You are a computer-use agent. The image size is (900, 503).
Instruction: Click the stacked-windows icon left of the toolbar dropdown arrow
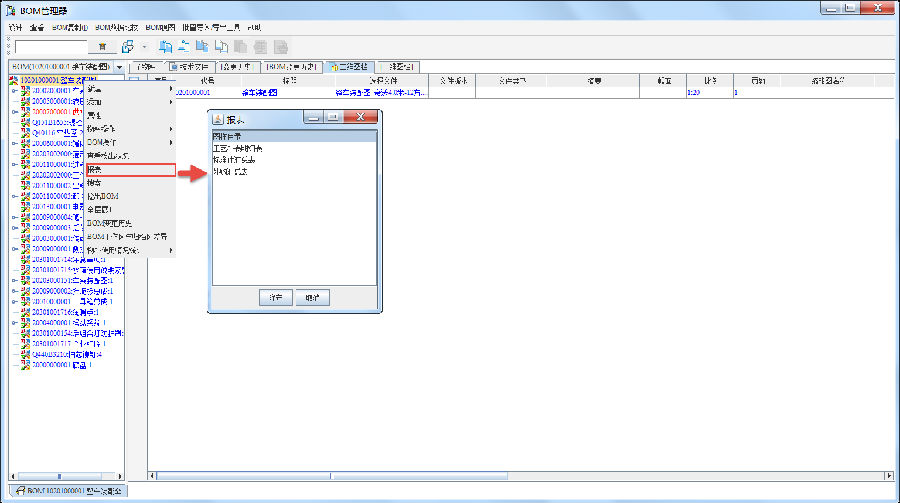pyautogui.click(x=128, y=47)
